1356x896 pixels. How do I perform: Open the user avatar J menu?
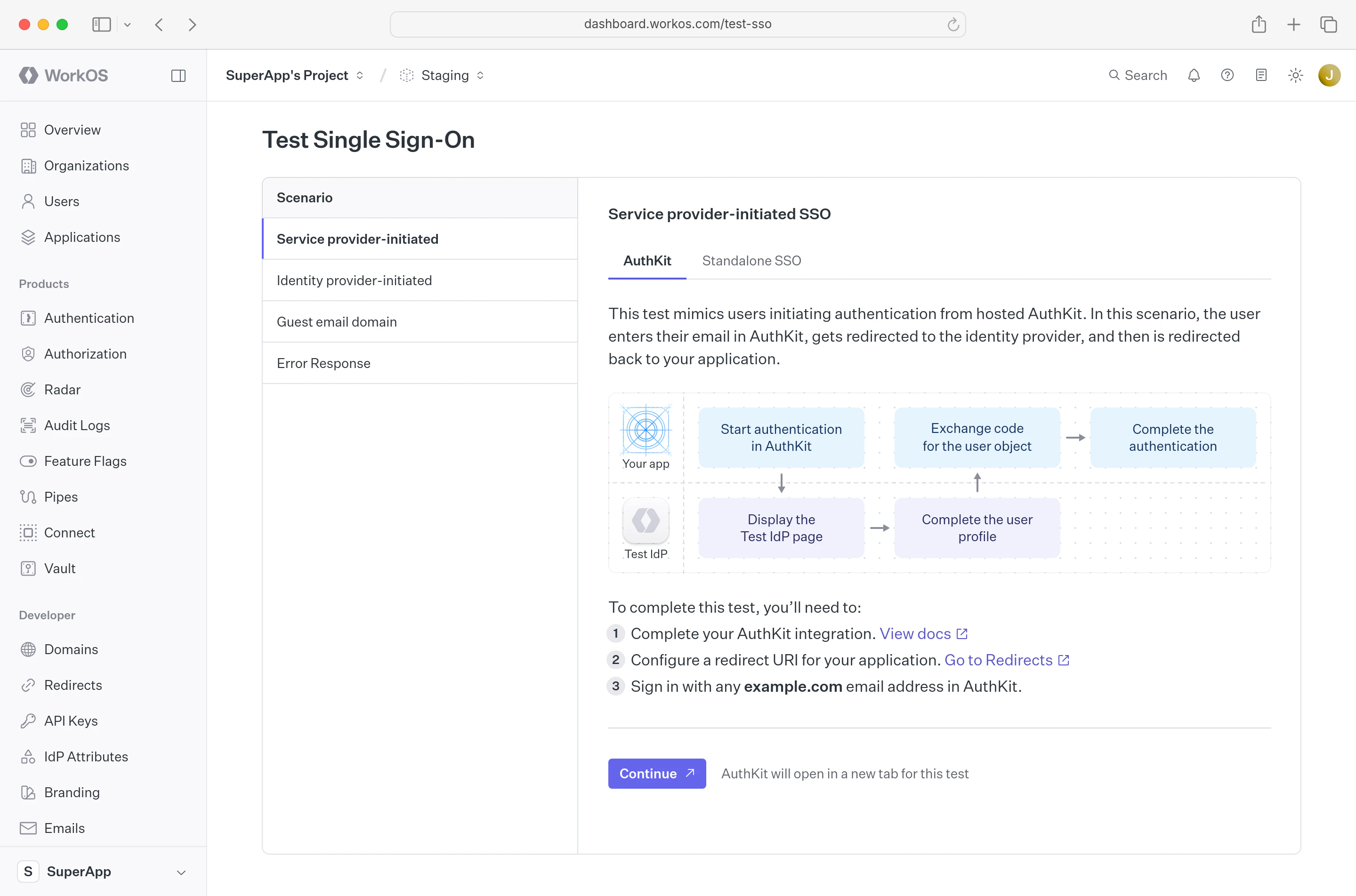click(1329, 75)
